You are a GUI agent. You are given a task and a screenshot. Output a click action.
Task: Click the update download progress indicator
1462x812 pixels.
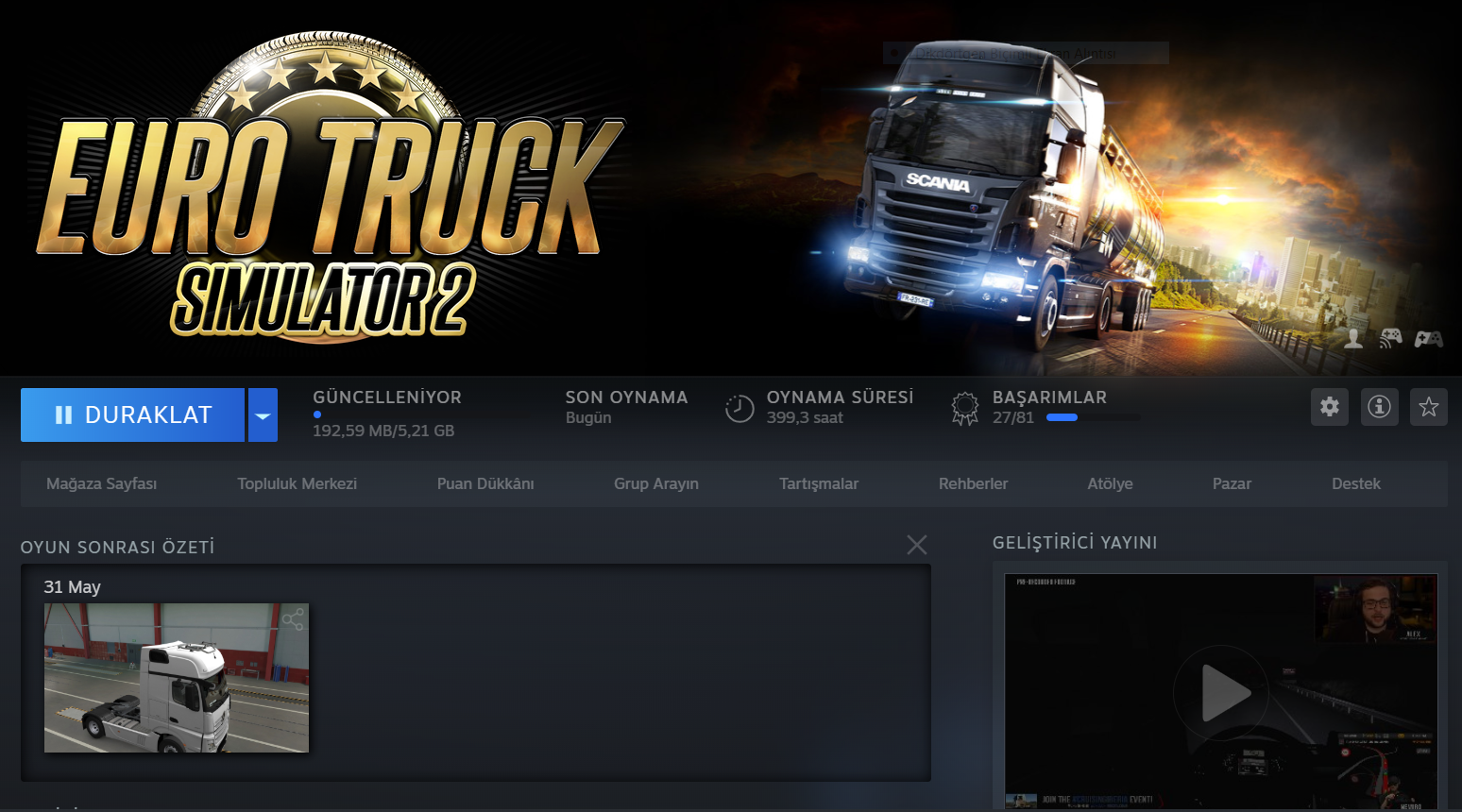(x=317, y=414)
